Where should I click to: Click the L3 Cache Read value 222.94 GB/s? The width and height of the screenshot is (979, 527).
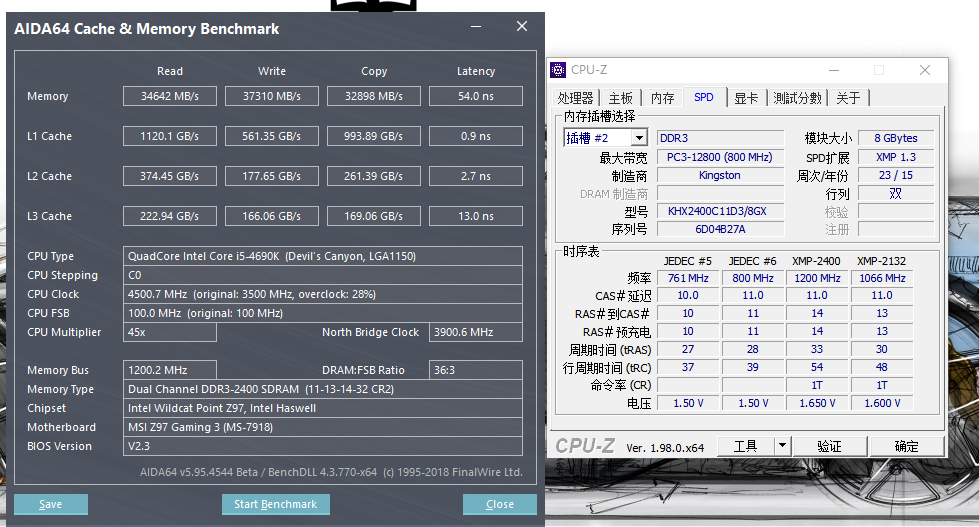(x=170, y=216)
